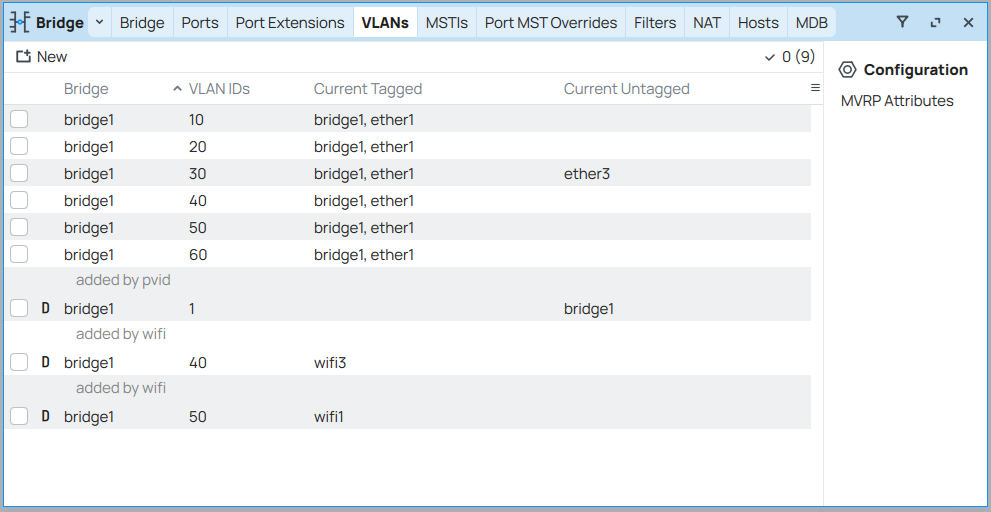Toggle the selection count indicator 0 (9)
The width and height of the screenshot is (991, 512).
point(789,57)
